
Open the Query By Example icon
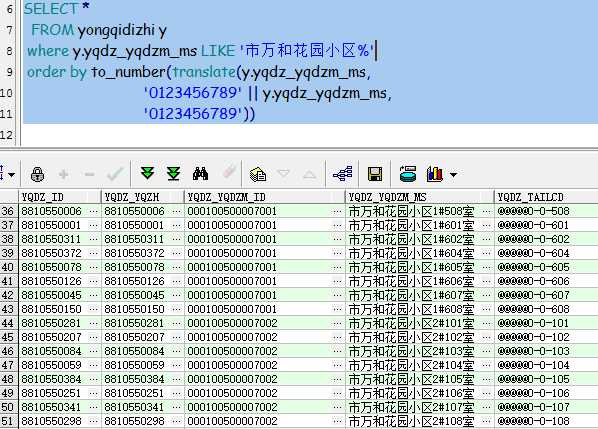(x=258, y=175)
